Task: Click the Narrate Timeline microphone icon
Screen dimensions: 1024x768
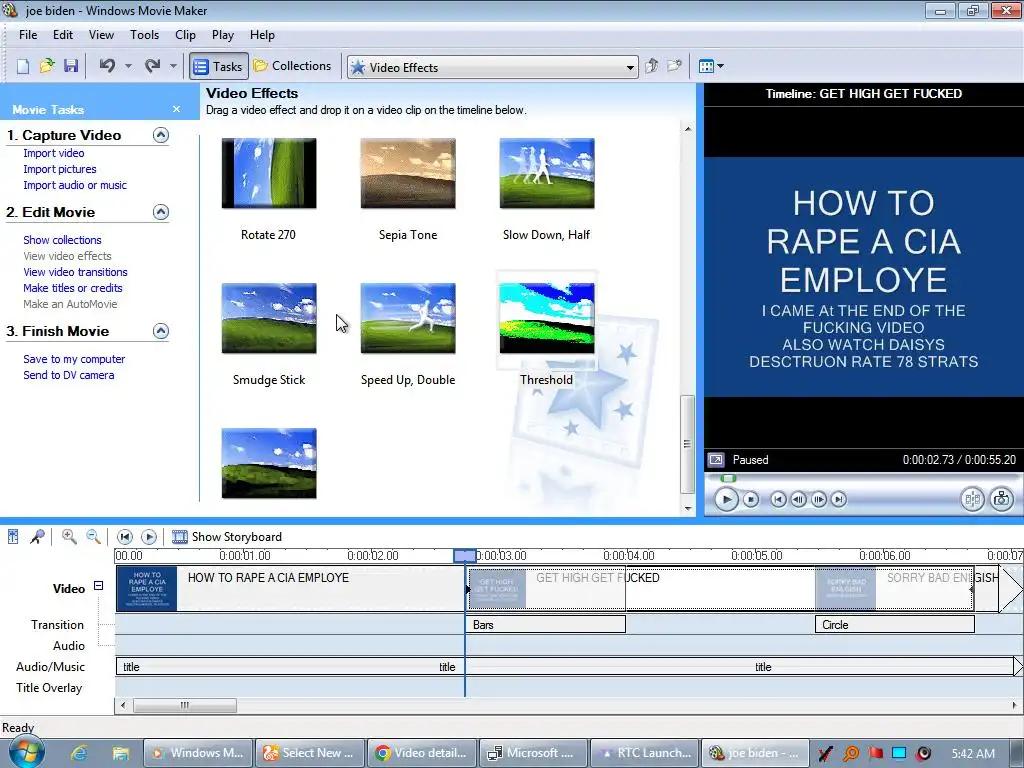Action: click(x=37, y=537)
